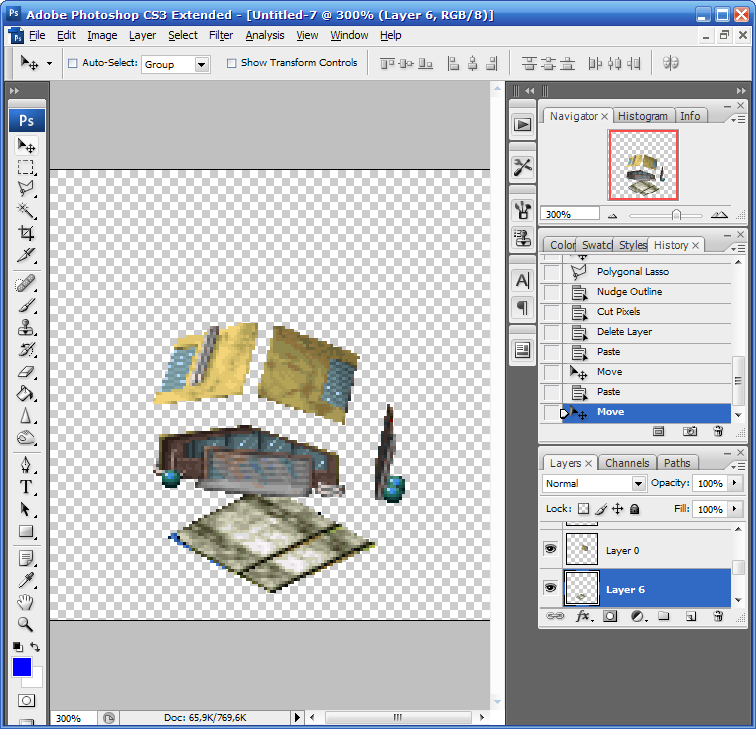Open the Filter menu
756x729 pixels.
[x=221, y=35]
